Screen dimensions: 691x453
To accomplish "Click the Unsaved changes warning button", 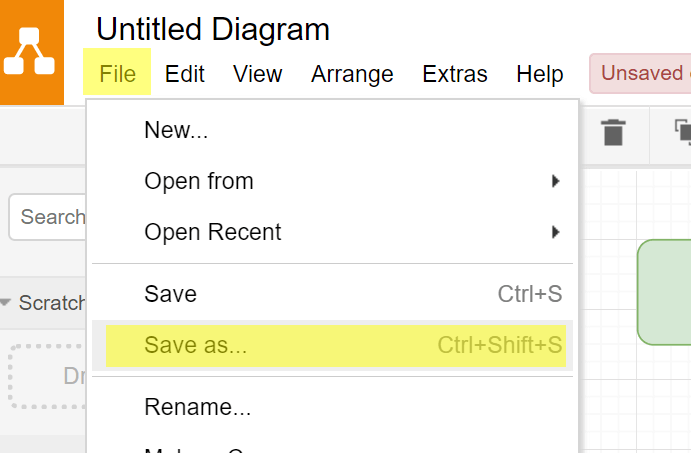I will (642, 74).
